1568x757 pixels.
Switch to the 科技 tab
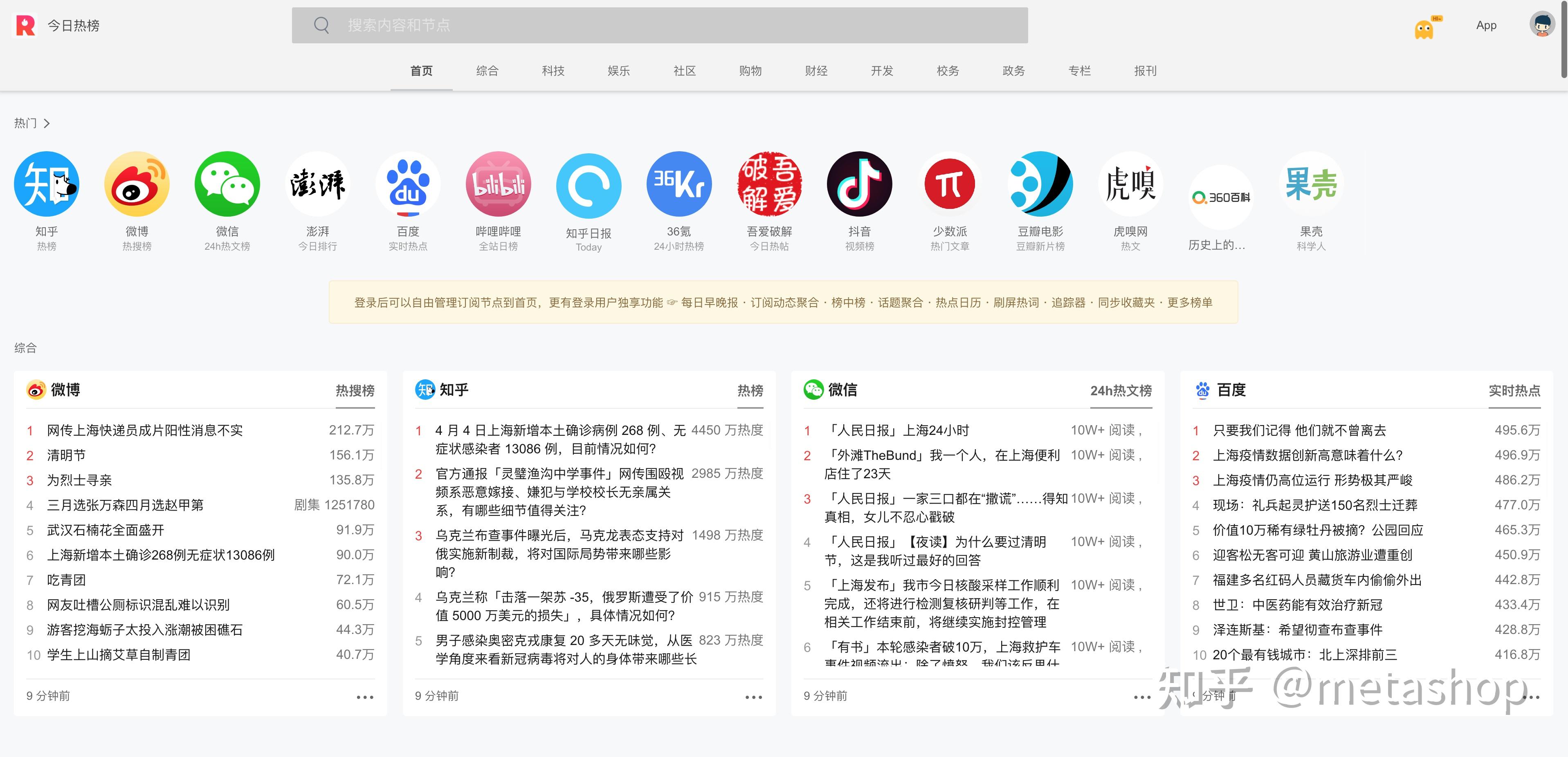click(x=553, y=71)
